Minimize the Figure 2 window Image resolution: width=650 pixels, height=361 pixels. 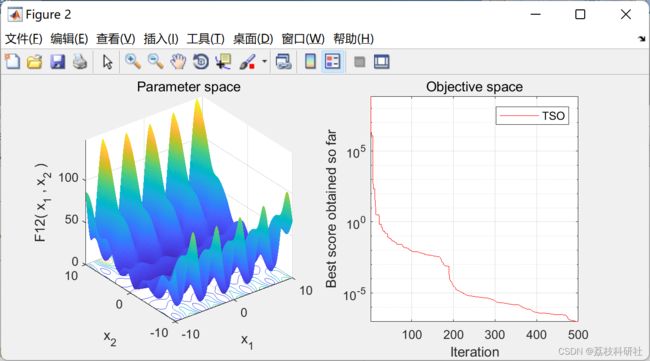tap(536, 15)
